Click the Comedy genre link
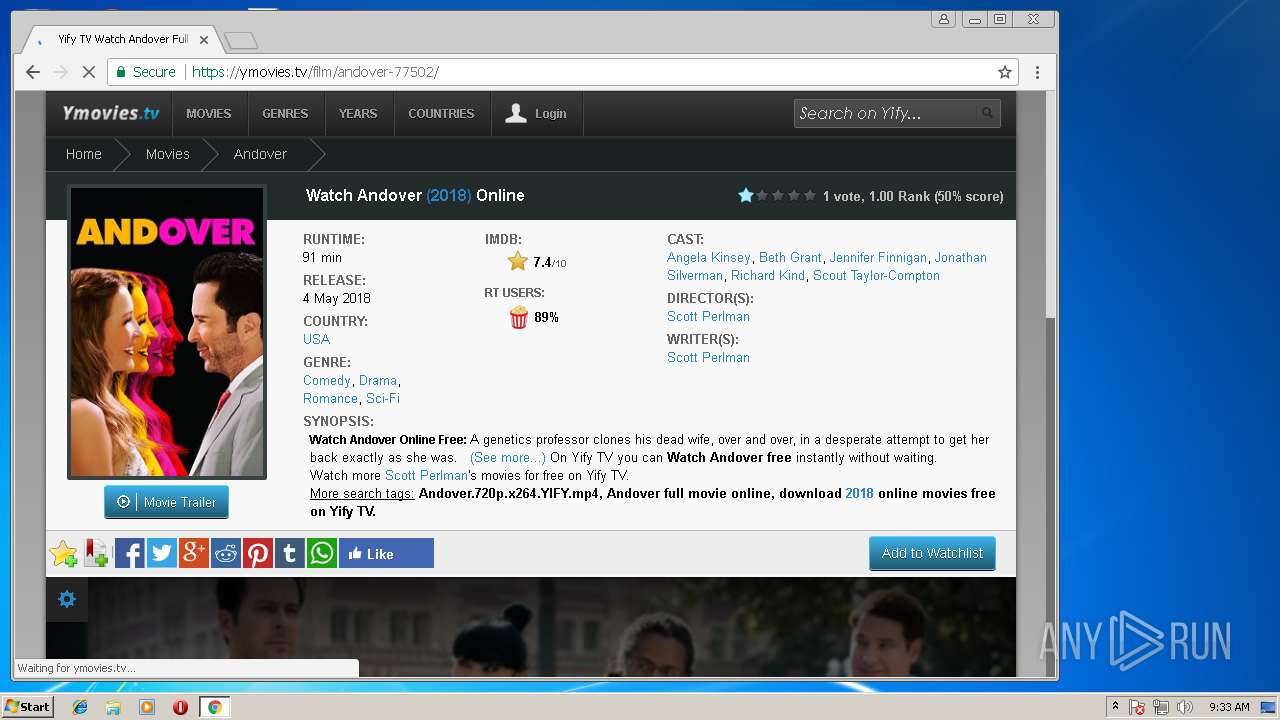This screenshot has width=1280, height=720. [x=327, y=380]
